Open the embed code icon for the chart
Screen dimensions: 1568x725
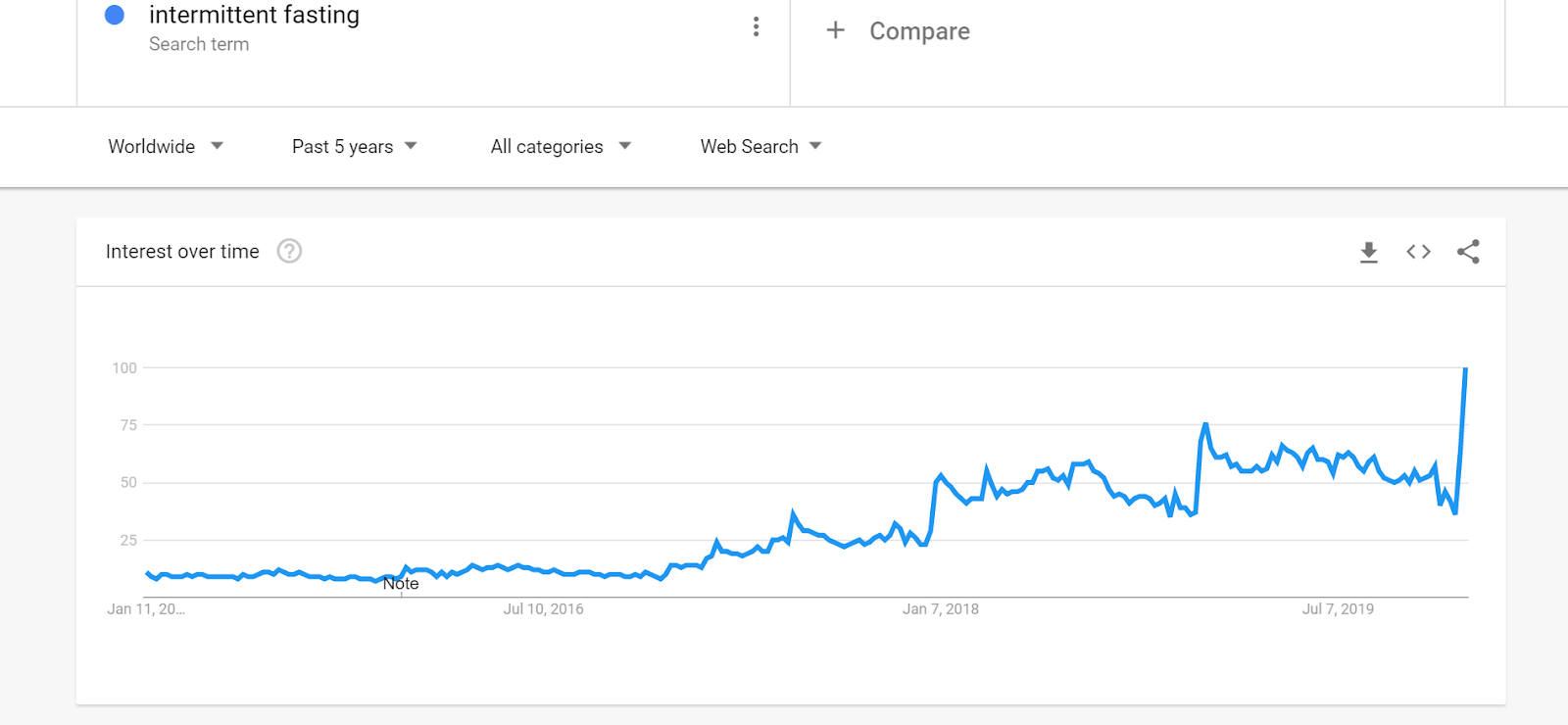tap(1418, 252)
